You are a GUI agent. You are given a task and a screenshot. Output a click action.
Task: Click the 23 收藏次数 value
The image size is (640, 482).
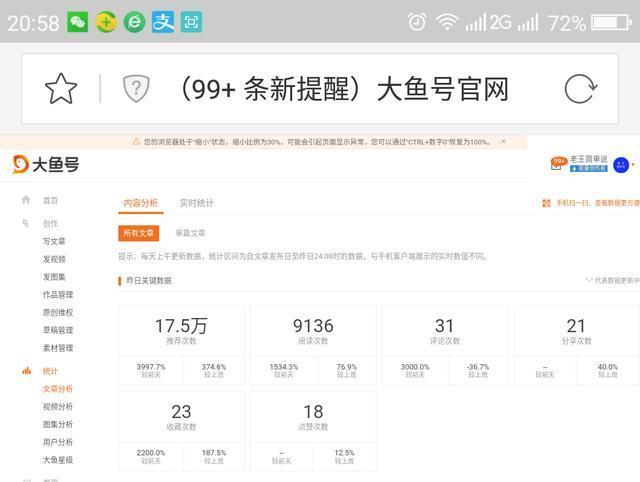(181, 411)
